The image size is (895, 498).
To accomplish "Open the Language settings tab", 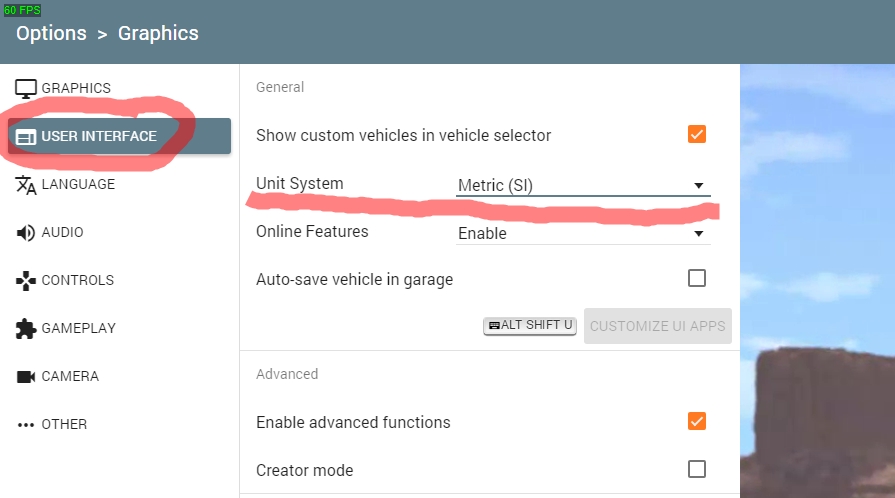I will tap(78, 184).
